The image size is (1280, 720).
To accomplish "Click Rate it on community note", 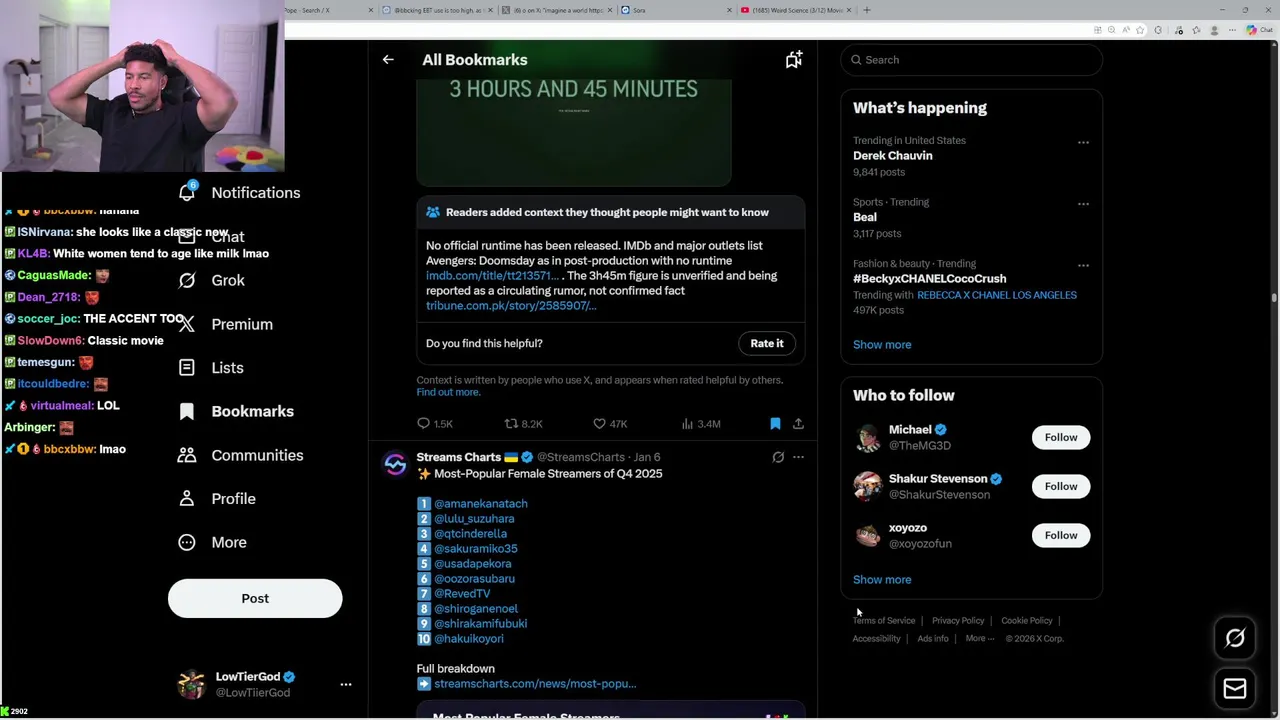I will point(767,343).
